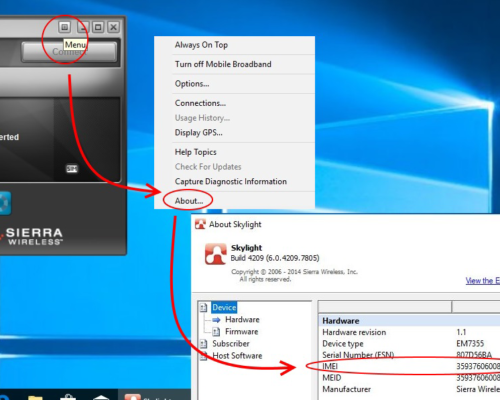Select Host Software in the tree
500x400 pixels.
[x=237, y=356]
